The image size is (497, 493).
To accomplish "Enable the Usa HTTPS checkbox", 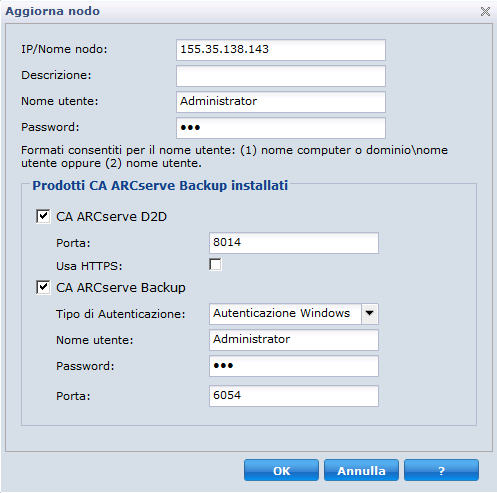I will point(215,265).
